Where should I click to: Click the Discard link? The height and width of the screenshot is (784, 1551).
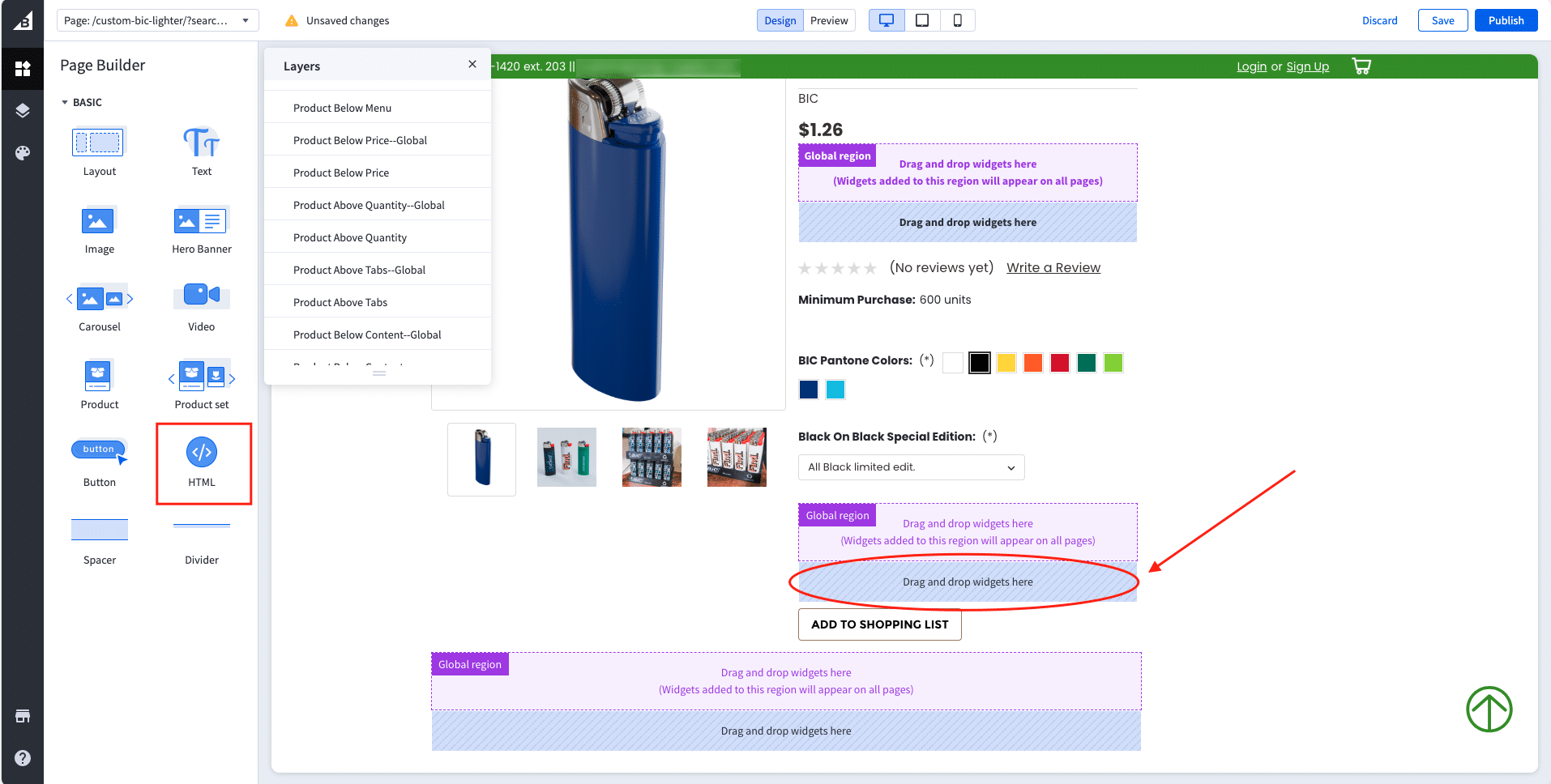(1379, 20)
